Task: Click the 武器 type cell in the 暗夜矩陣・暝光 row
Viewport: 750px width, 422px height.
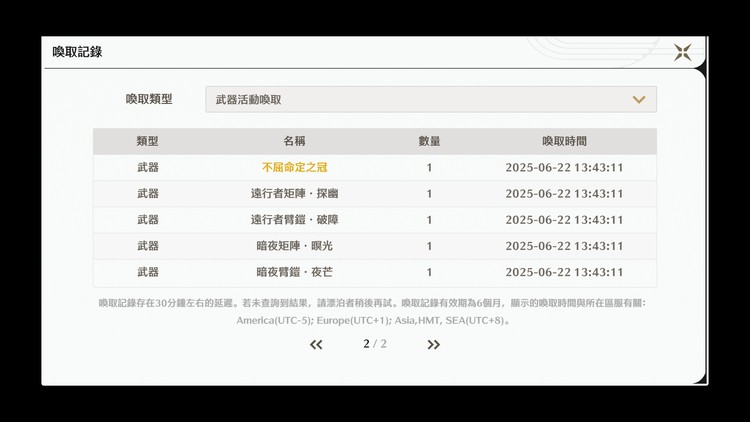Action: click(x=148, y=246)
